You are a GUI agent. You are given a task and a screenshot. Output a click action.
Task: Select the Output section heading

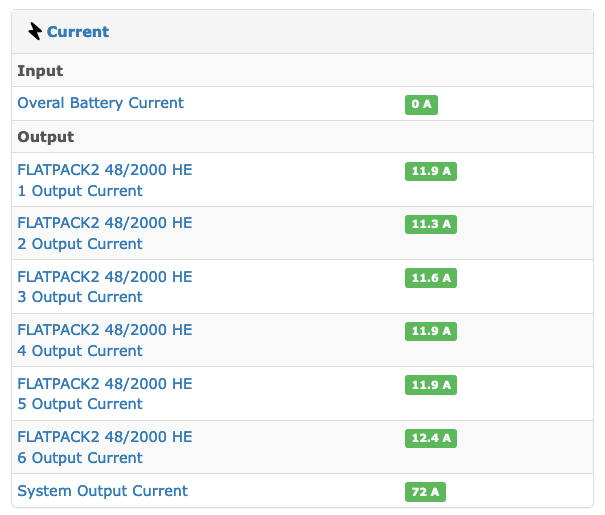coord(46,137)
